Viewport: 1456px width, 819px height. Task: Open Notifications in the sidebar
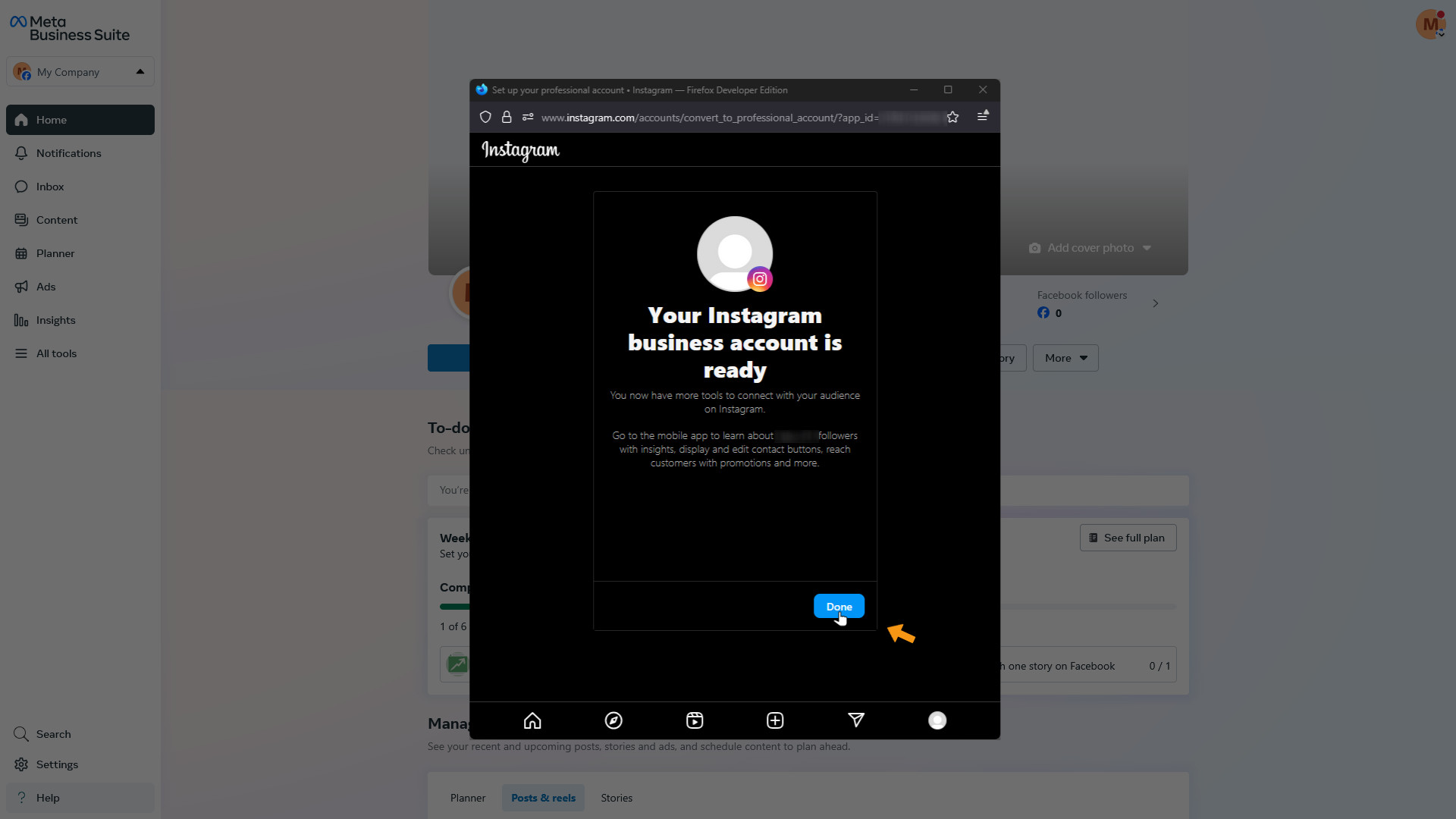(x=80, y=153)
